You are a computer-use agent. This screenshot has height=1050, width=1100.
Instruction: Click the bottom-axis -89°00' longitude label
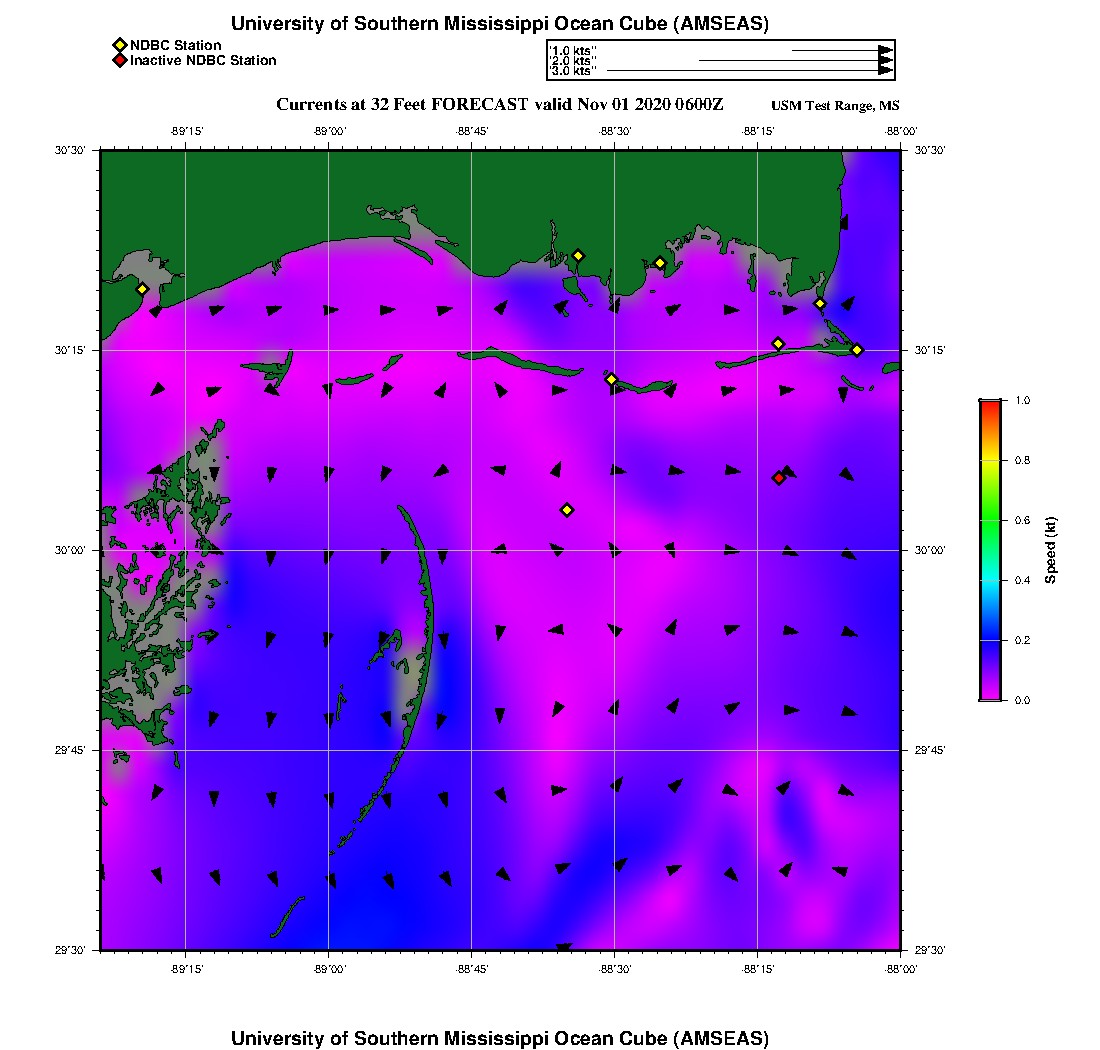point(329,970)
